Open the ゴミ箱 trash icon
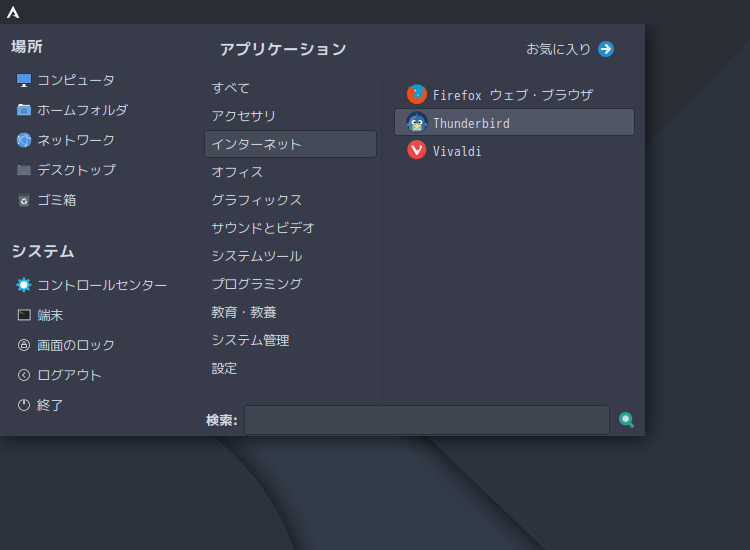The image size is (750, 550). click(x=24, y=200)
